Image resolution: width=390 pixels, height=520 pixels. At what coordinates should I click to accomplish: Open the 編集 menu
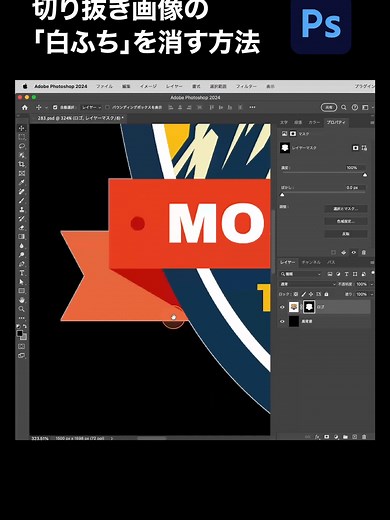[126, 86]
